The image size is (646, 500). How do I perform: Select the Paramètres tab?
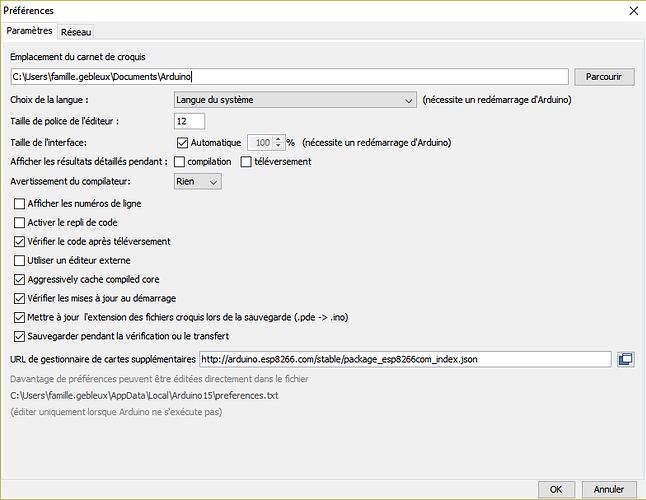[x=29, y=32]
